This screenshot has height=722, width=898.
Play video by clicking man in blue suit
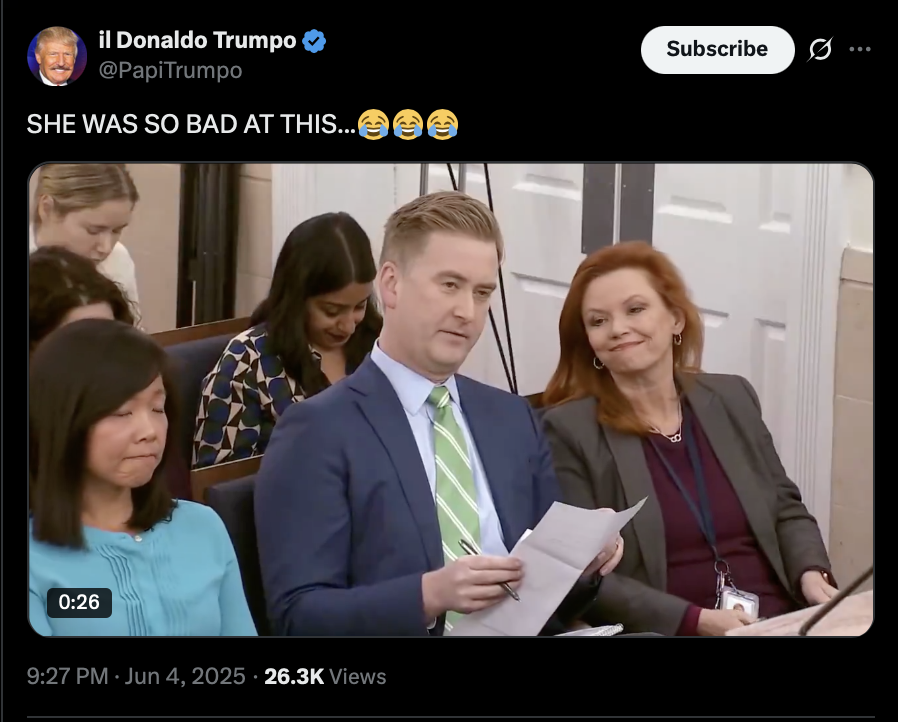coord(401,447)
